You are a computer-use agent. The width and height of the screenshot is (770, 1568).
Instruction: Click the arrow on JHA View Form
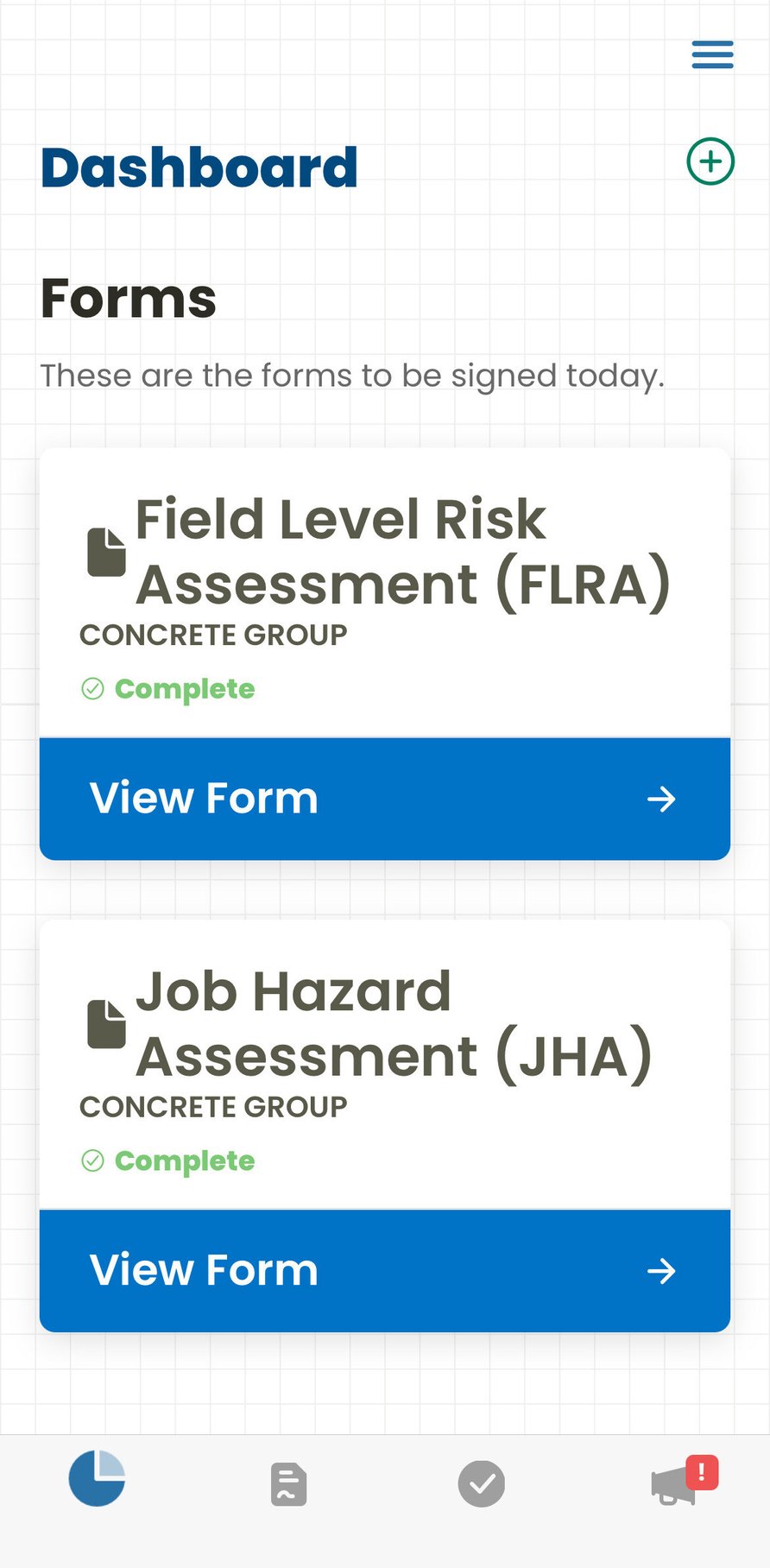(x=661, y=1271)
